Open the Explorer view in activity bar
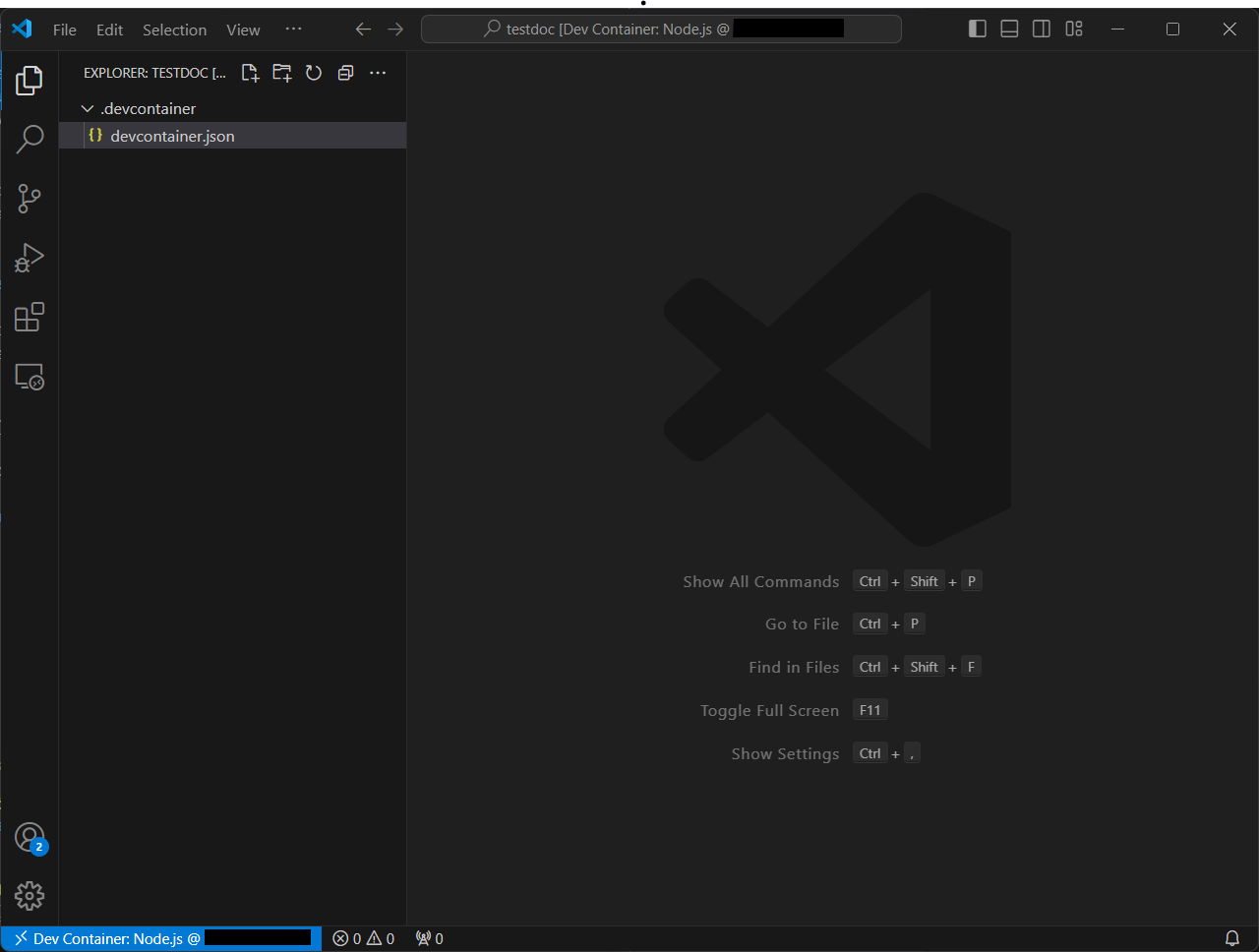Screen dimensions: 1259x952 tap(30, 81)
